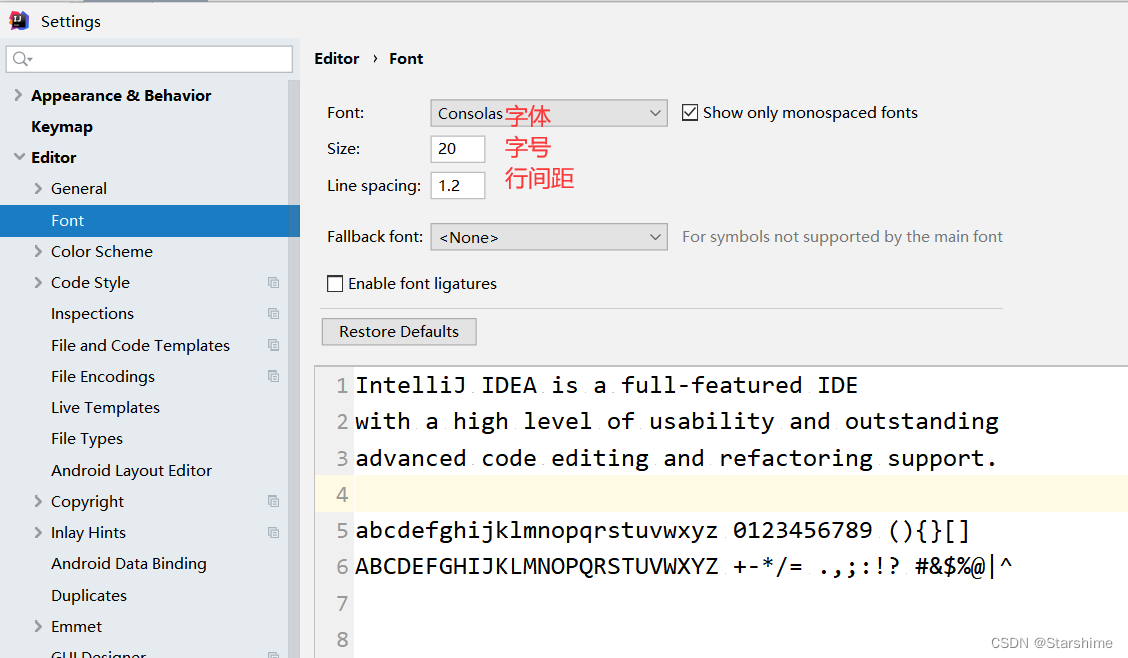Click the config icon beside Copyright

273,501
